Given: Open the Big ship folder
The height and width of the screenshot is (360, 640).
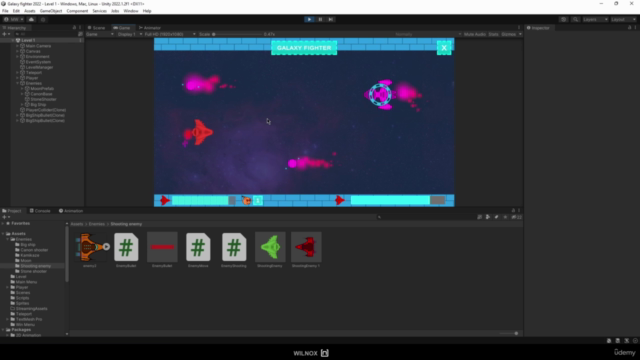Looking at the screenshot, I should point(28,244).
